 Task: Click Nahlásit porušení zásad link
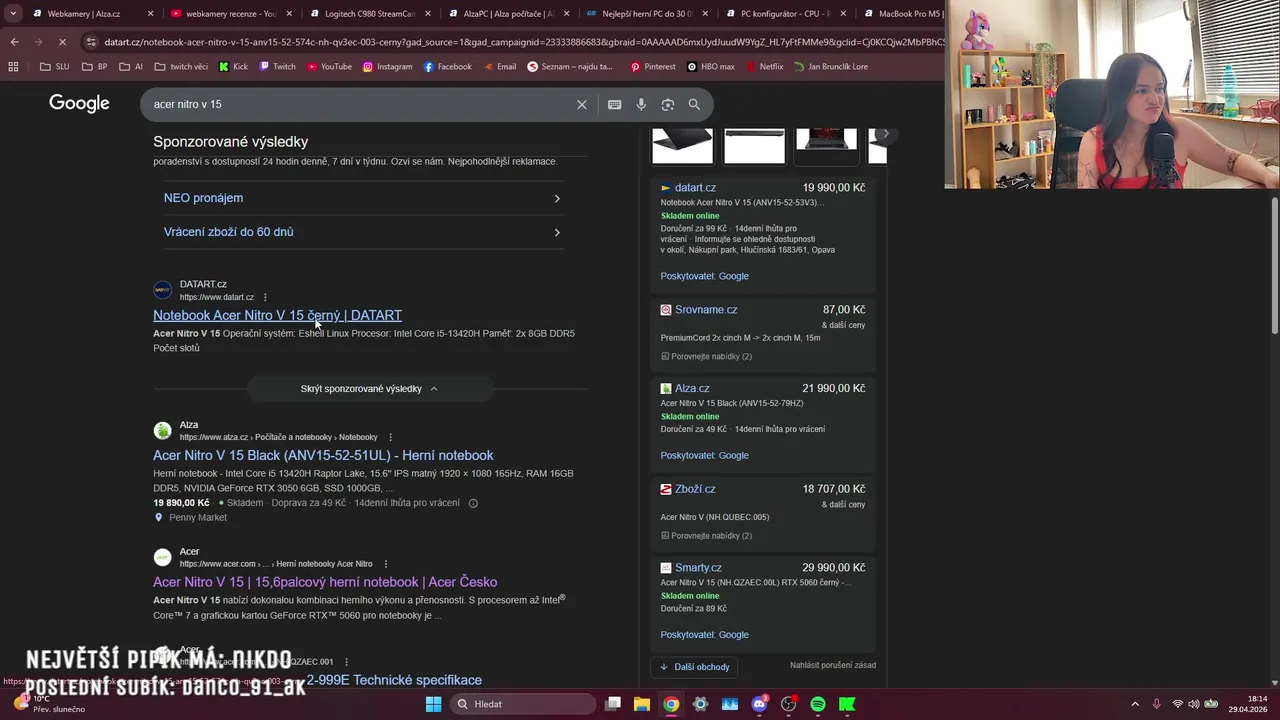tap(833, 666)
